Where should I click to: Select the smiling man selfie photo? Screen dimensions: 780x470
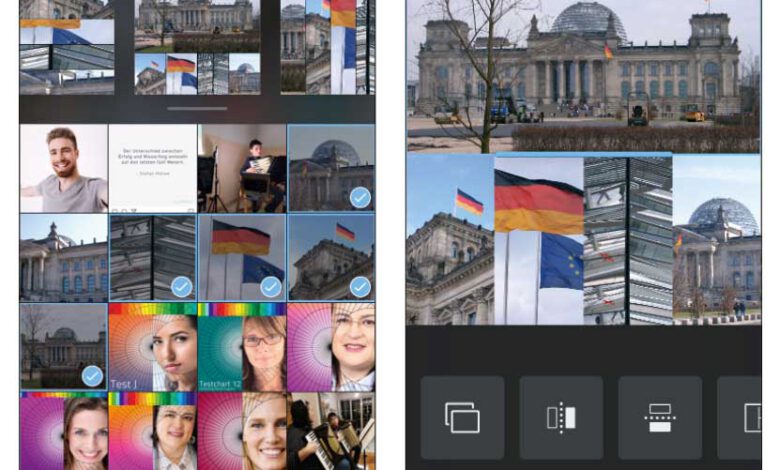[64, 168]
